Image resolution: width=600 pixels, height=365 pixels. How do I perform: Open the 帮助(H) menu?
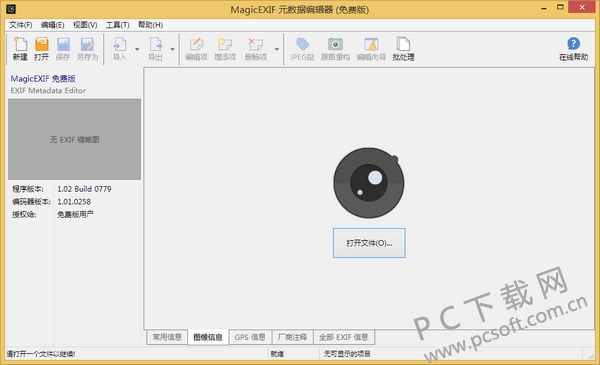(150, 25)
